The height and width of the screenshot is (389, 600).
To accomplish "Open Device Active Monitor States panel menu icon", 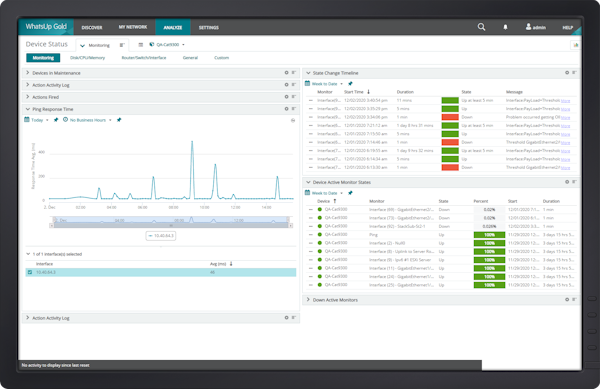I will pos(574,182).
